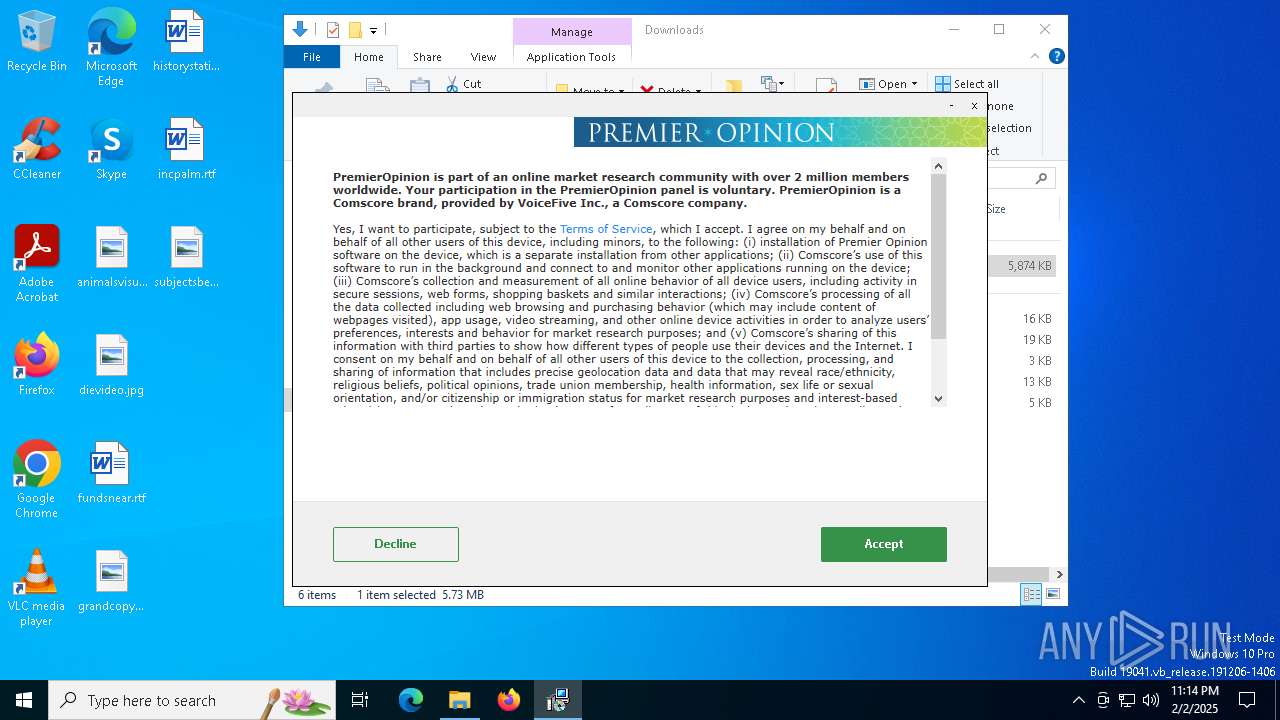The width and height of the screenshot is (1280, 720).
Task: Select animalsvisu image file on desktop
Action: point(111,258)
